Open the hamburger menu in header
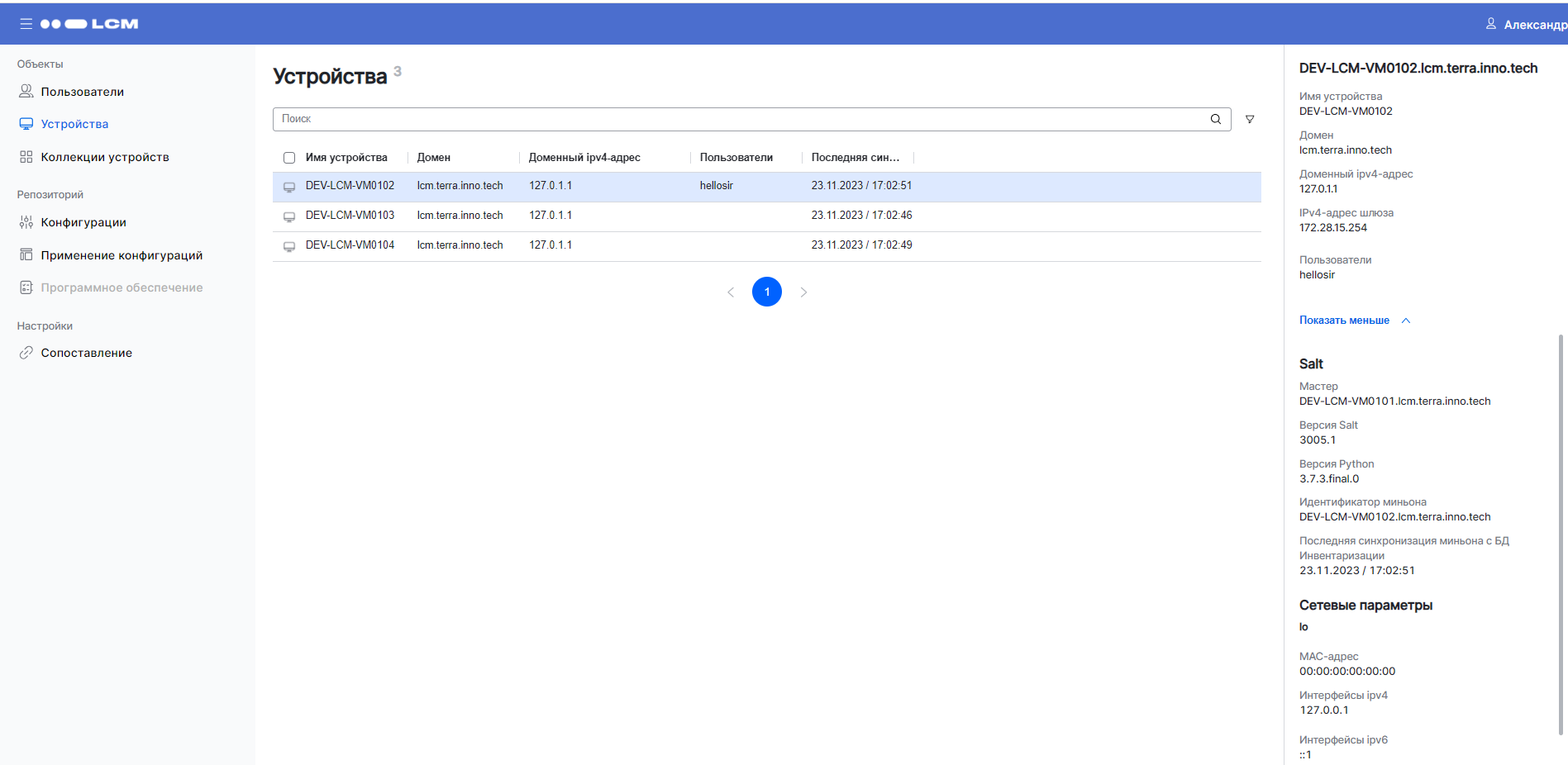The width and height of the screenshot is (1568, 765). tap(26, 24)
